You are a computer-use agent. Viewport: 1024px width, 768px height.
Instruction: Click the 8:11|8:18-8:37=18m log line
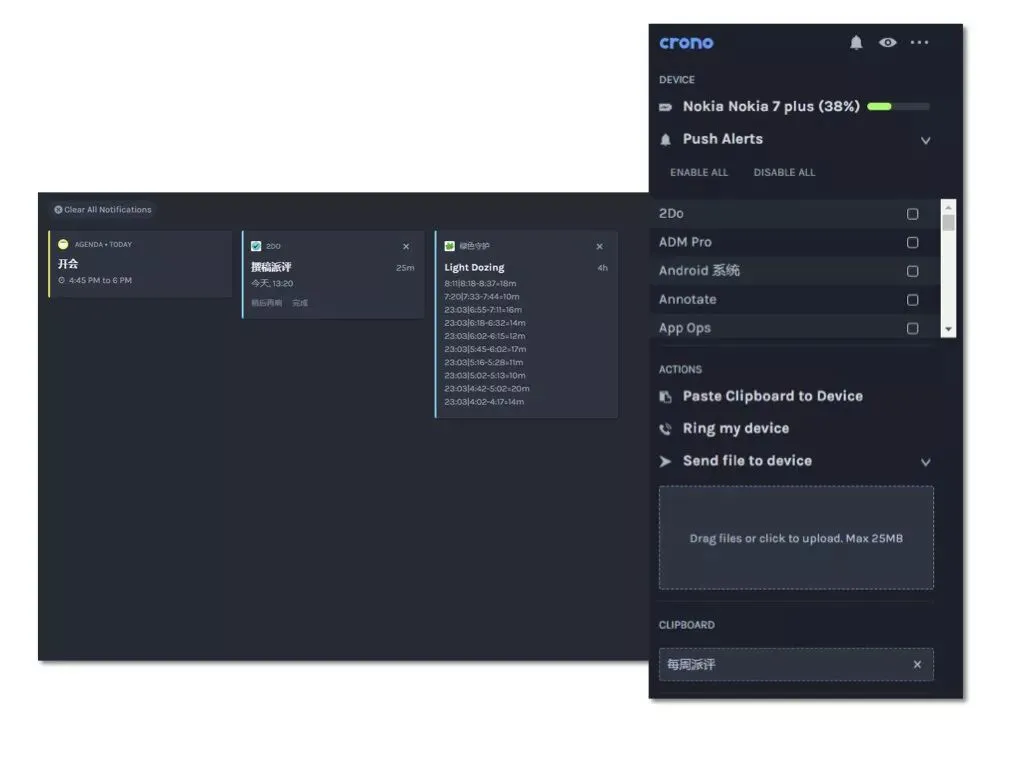[480, 283]
